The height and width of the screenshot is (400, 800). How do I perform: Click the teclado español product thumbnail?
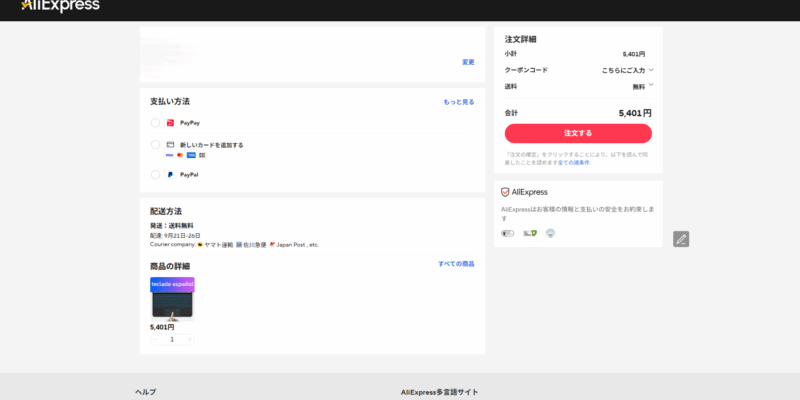tap(172, 298)
